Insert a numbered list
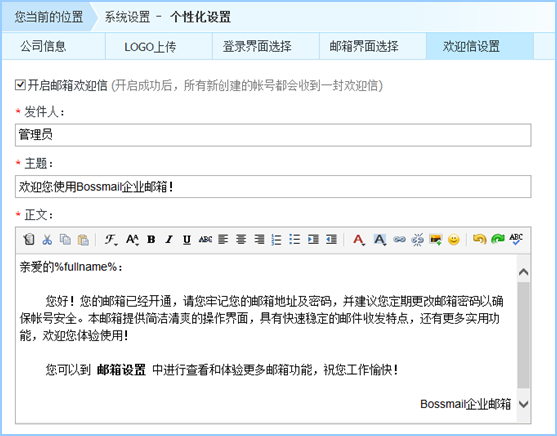 point(276,239)
